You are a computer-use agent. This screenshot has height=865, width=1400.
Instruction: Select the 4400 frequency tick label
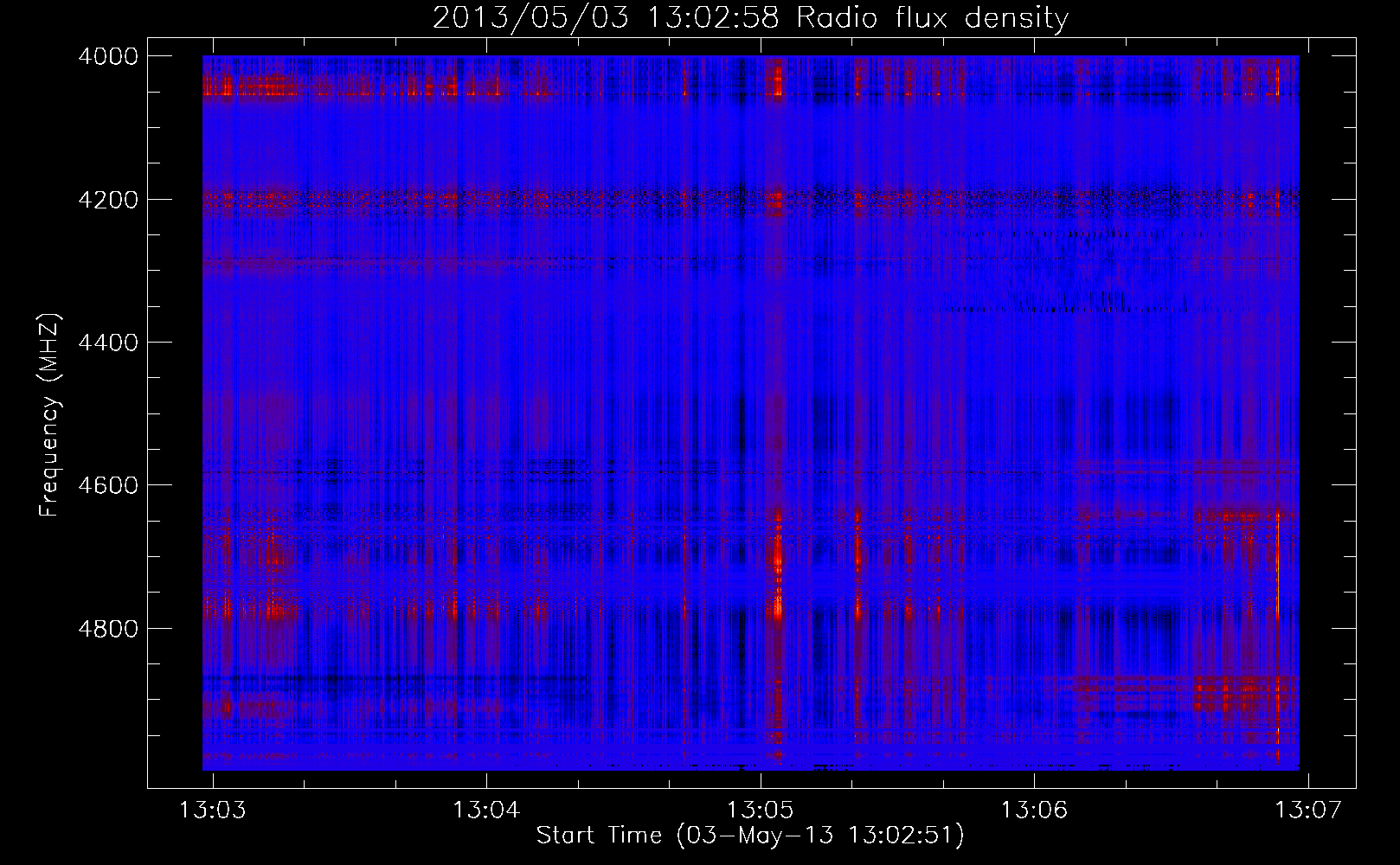click(108, 343)
